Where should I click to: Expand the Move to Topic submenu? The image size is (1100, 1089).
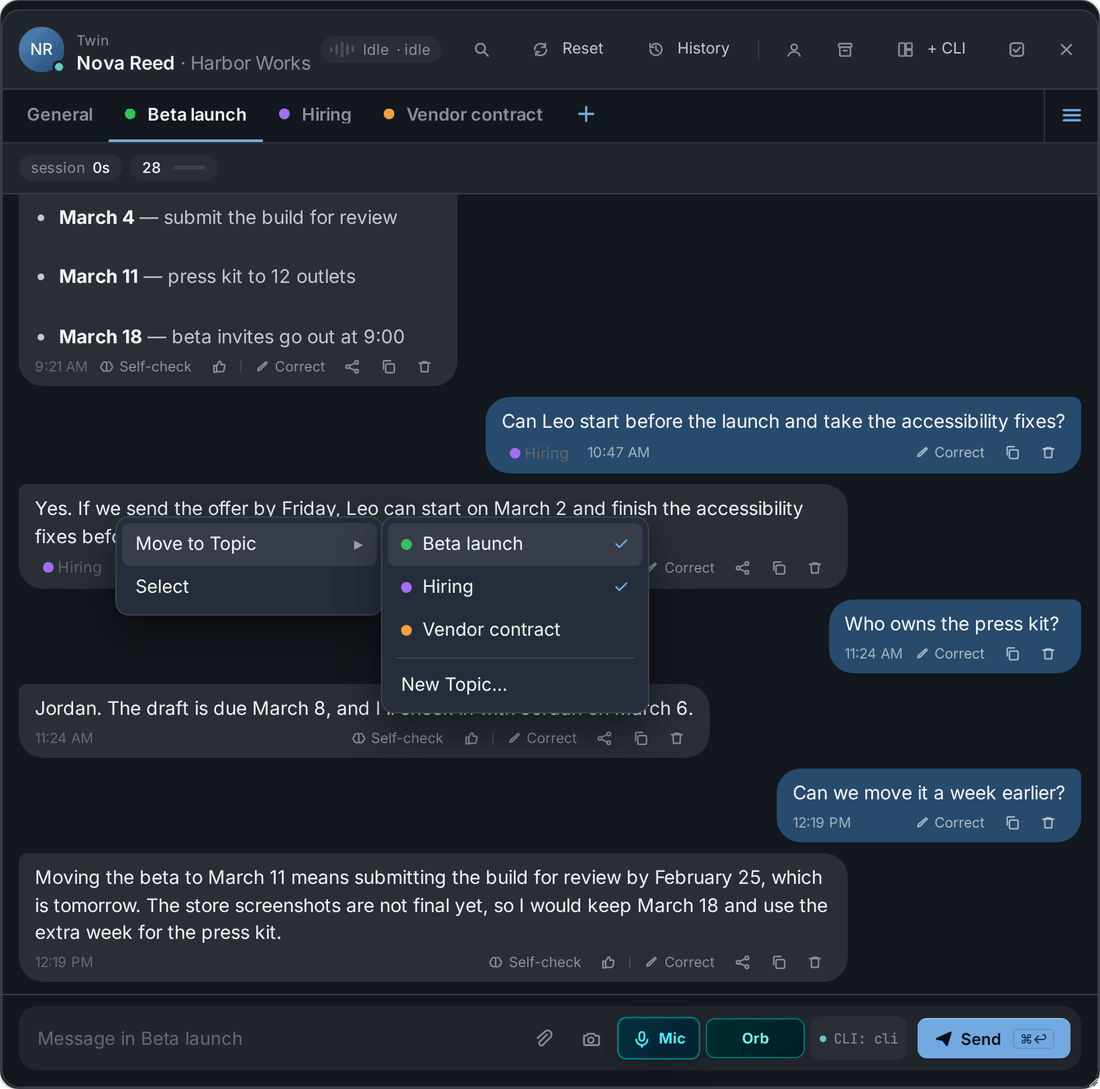point(249,544)
